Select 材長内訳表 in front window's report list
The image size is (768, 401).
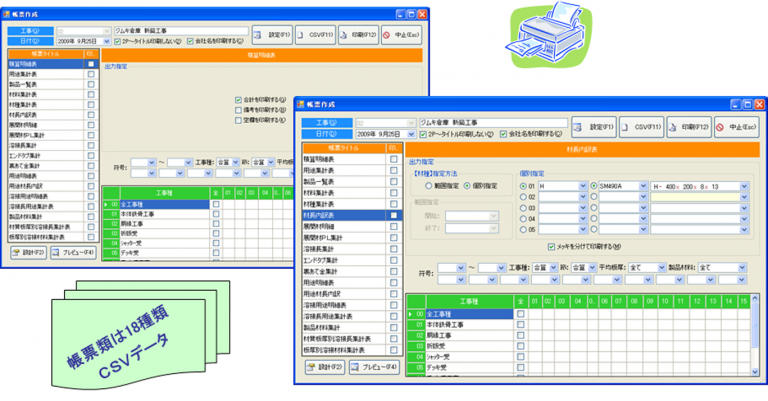pos(345,215)
